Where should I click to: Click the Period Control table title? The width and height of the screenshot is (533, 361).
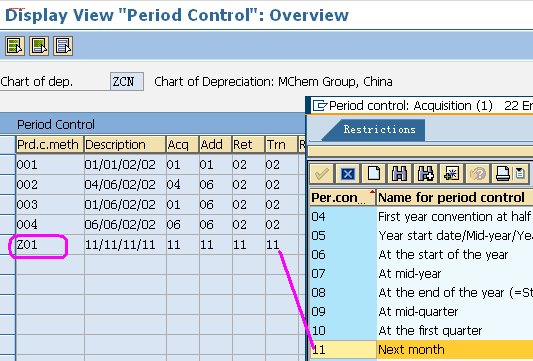tap(56, 125)
